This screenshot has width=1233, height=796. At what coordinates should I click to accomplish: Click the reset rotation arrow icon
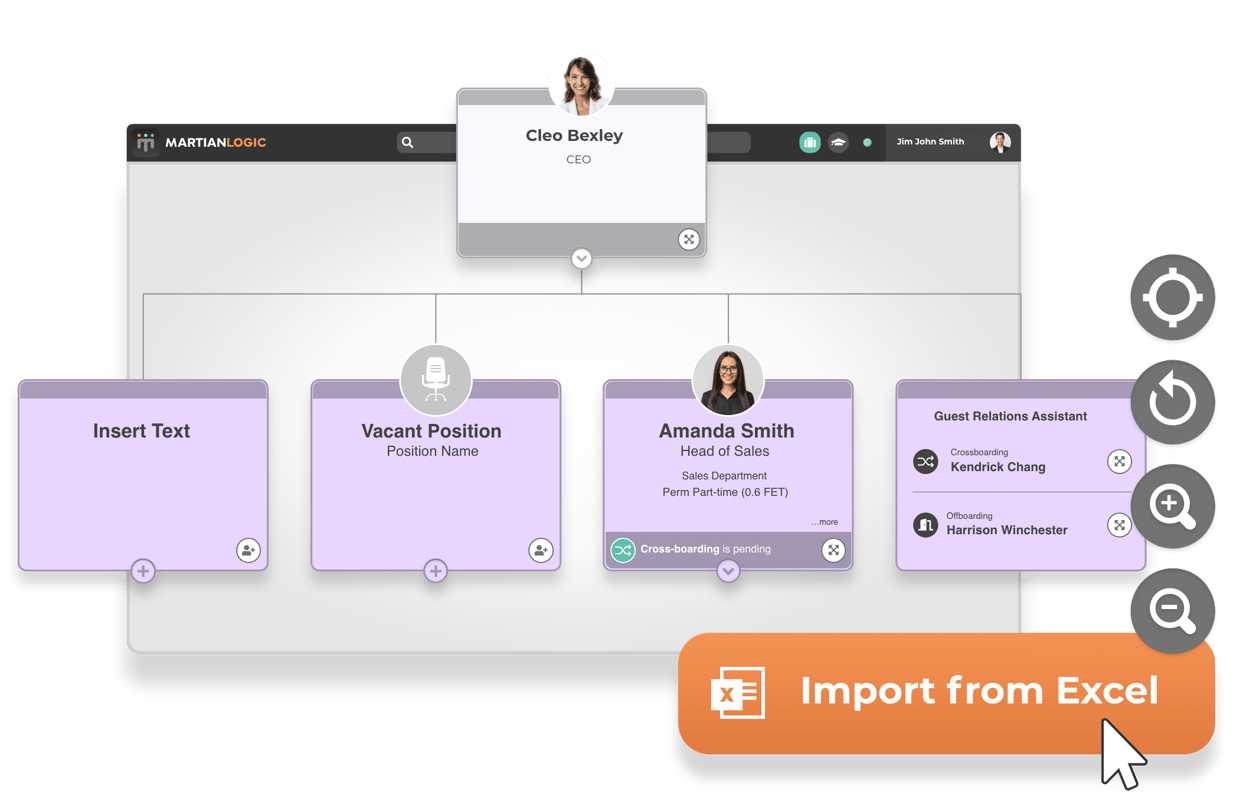pyautogui.click(x=1172, y=401)
